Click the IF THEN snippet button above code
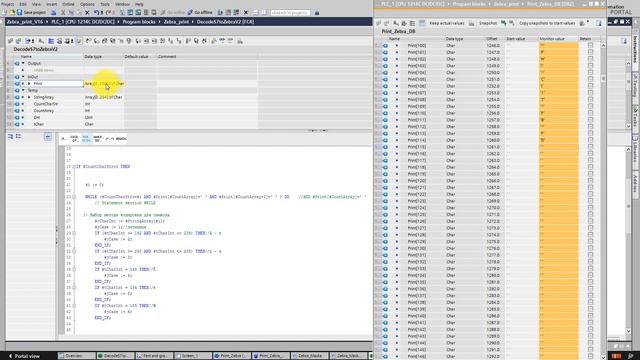 64,139
